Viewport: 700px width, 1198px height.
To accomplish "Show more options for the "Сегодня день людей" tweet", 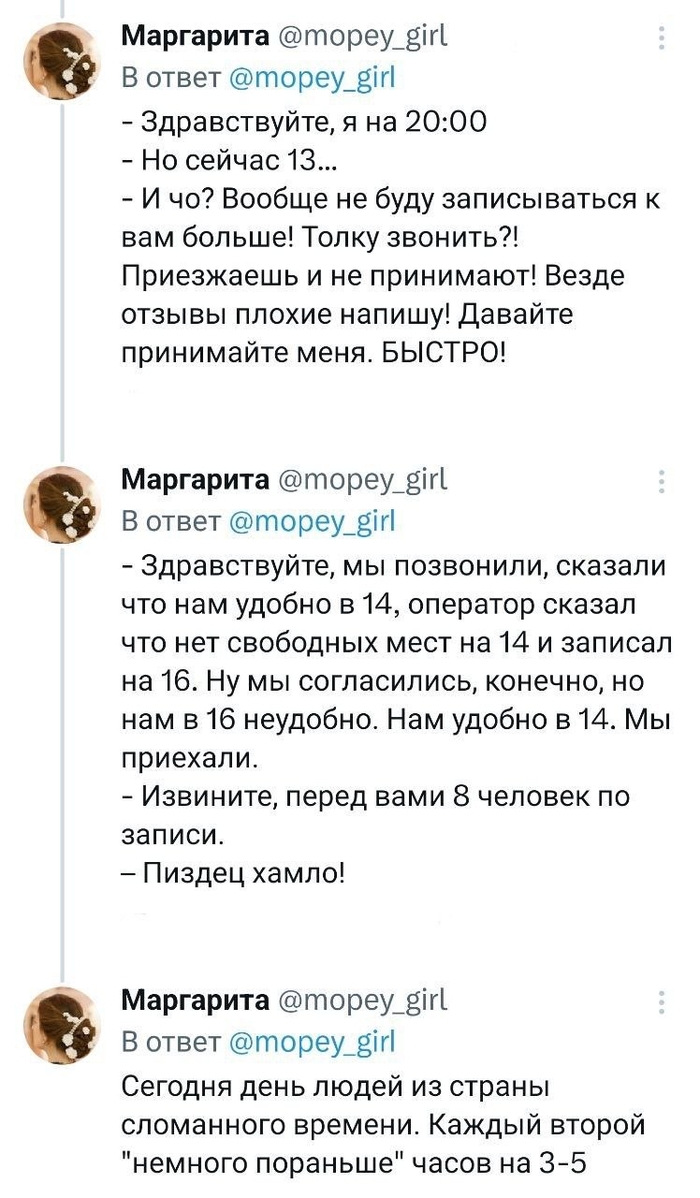I will pyautogui.click(x=661, y=1002).
